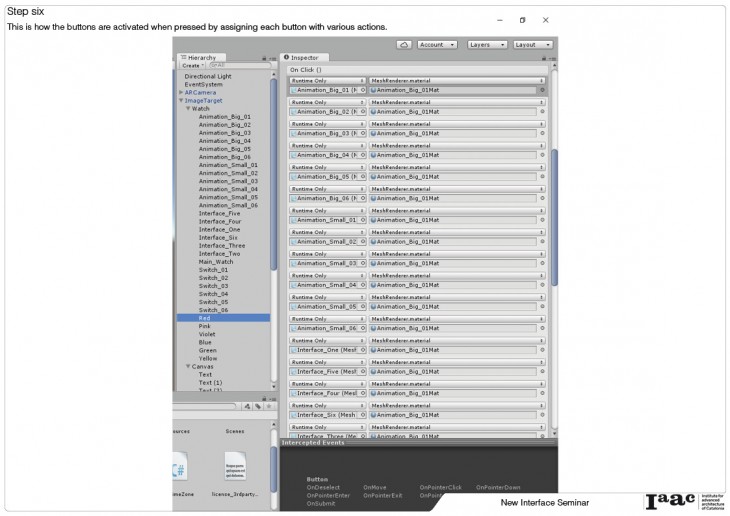
Task: Open the Account dropdown
Action: (x=437, y=45)
